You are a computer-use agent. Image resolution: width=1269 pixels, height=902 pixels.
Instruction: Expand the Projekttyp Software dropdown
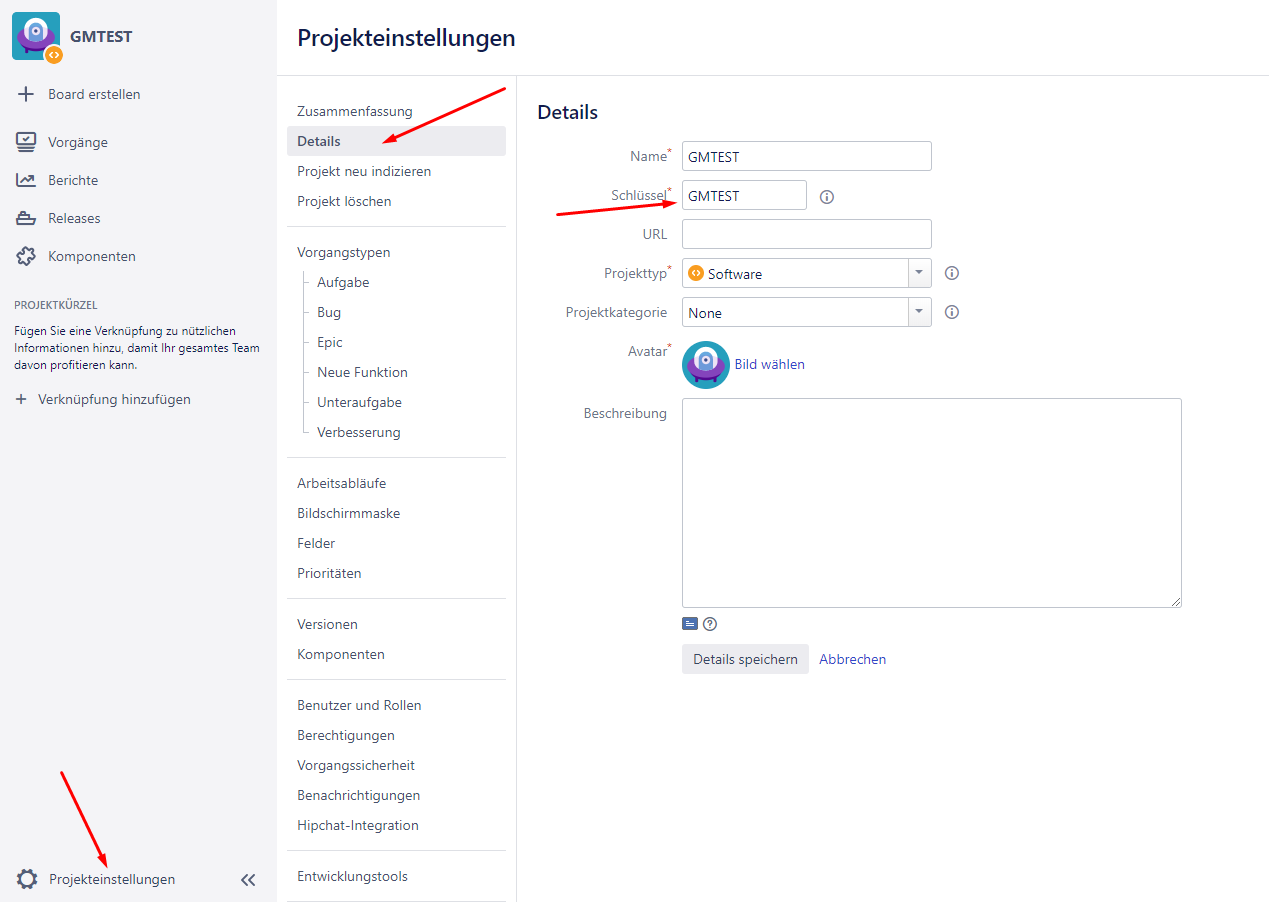919,273
